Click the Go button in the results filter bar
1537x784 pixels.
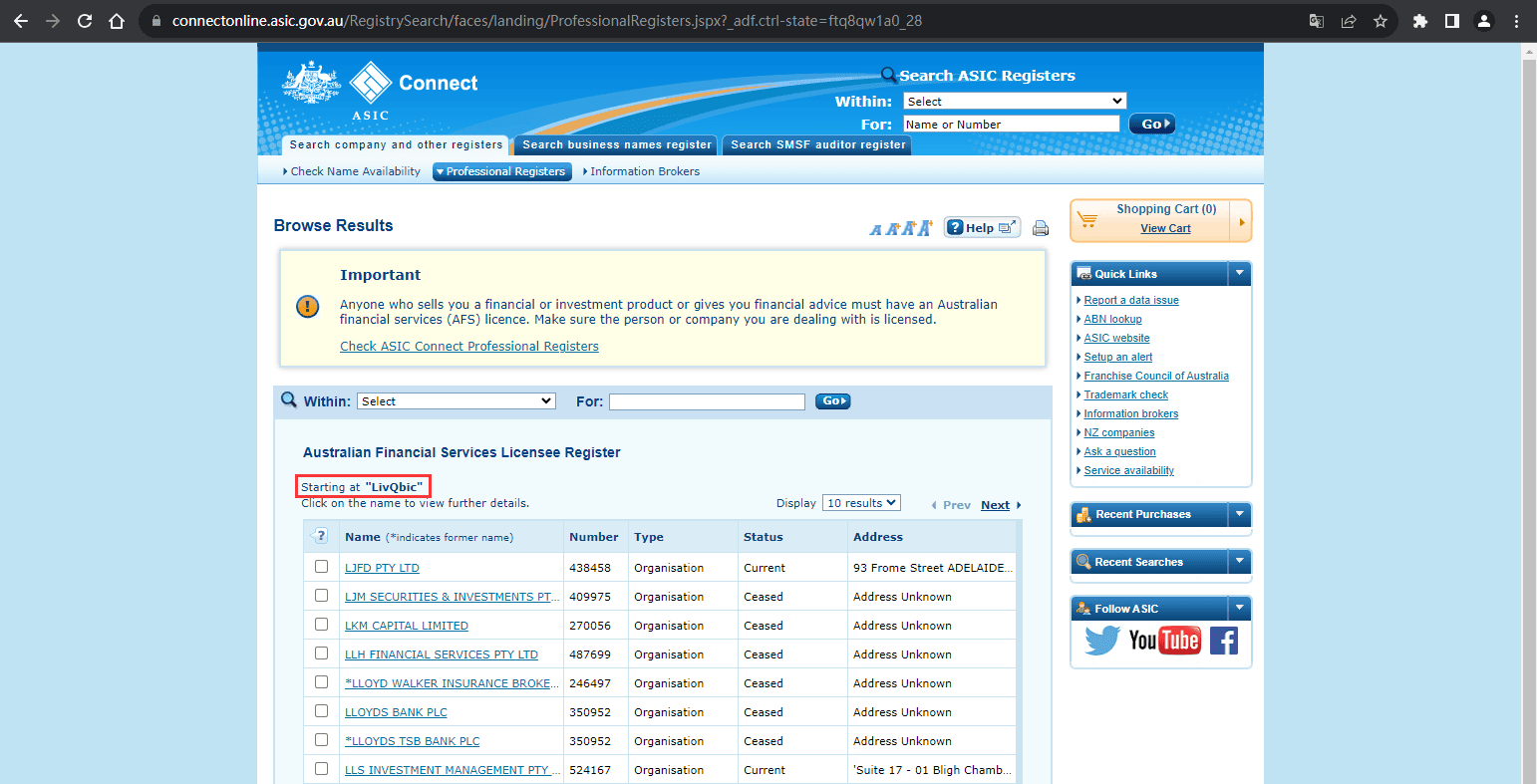tap(832, 401)
